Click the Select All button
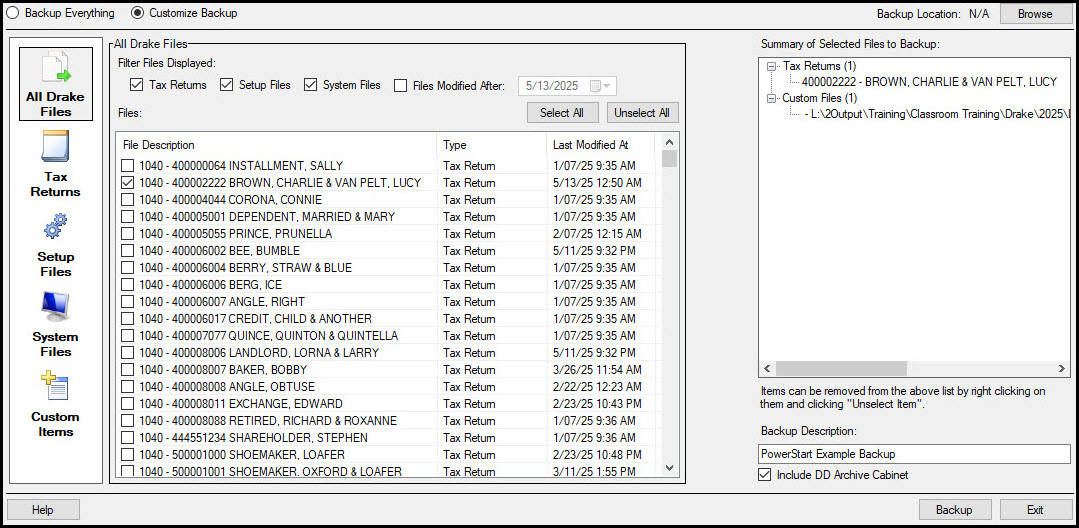Viewport: 1079px width, 528px height. coord(563,113)
